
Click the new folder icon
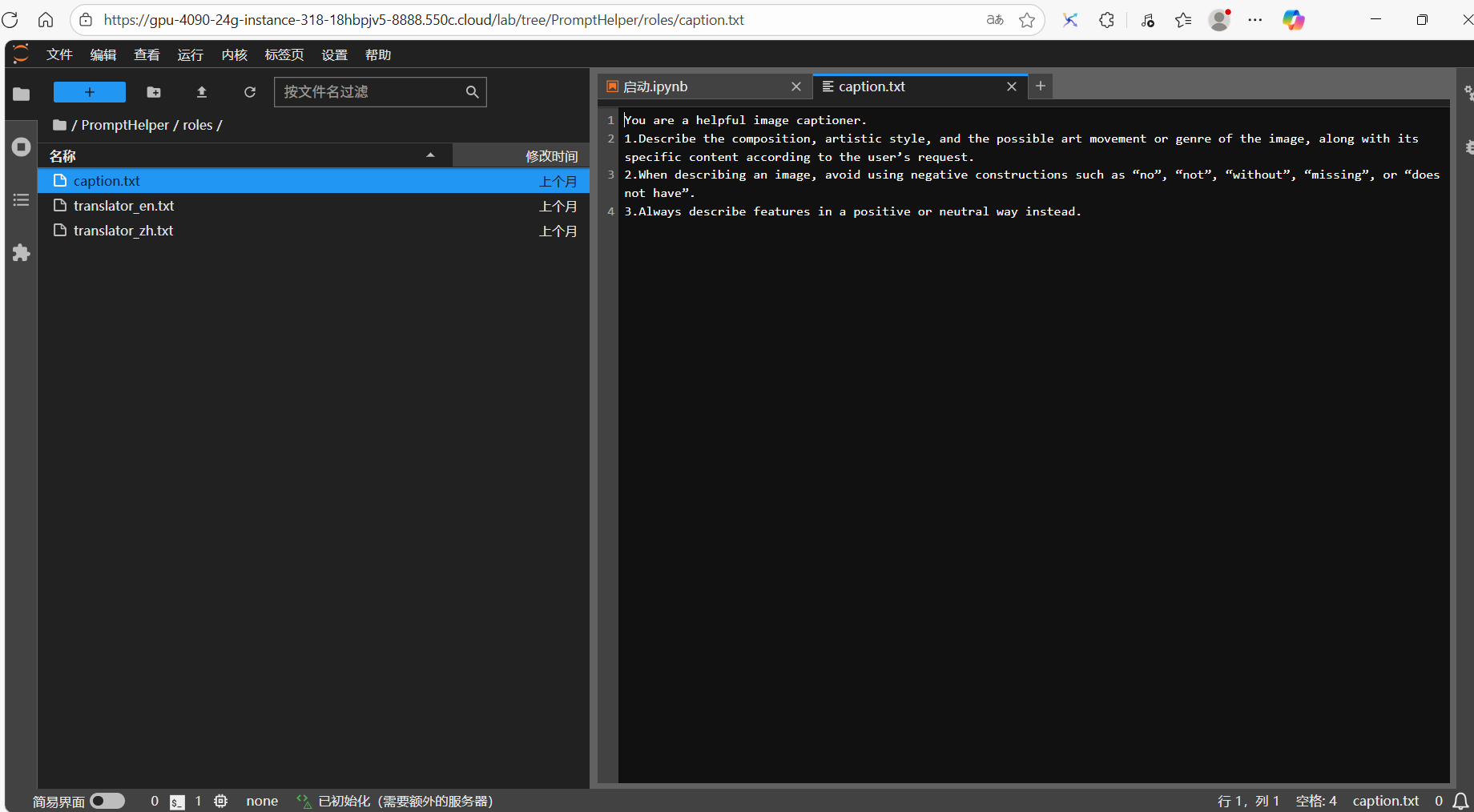tap(154, 92)
